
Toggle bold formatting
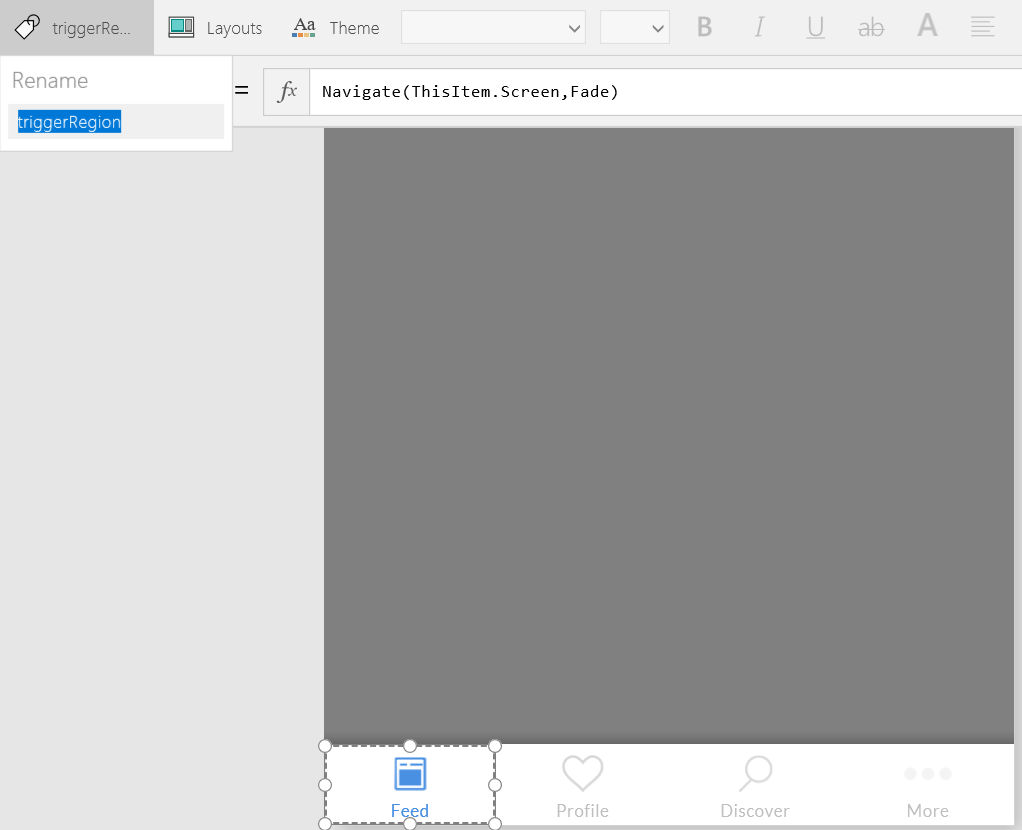[704, 28]
